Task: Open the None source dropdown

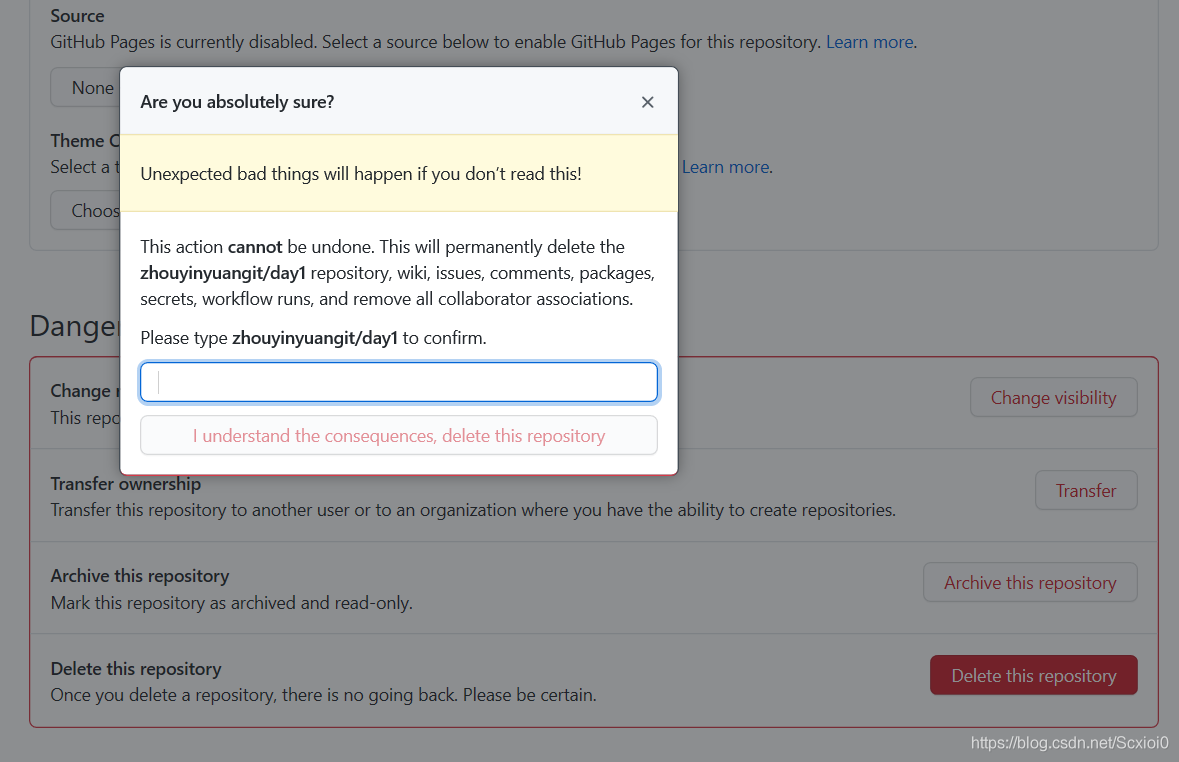Action: (x=86, y=87)
